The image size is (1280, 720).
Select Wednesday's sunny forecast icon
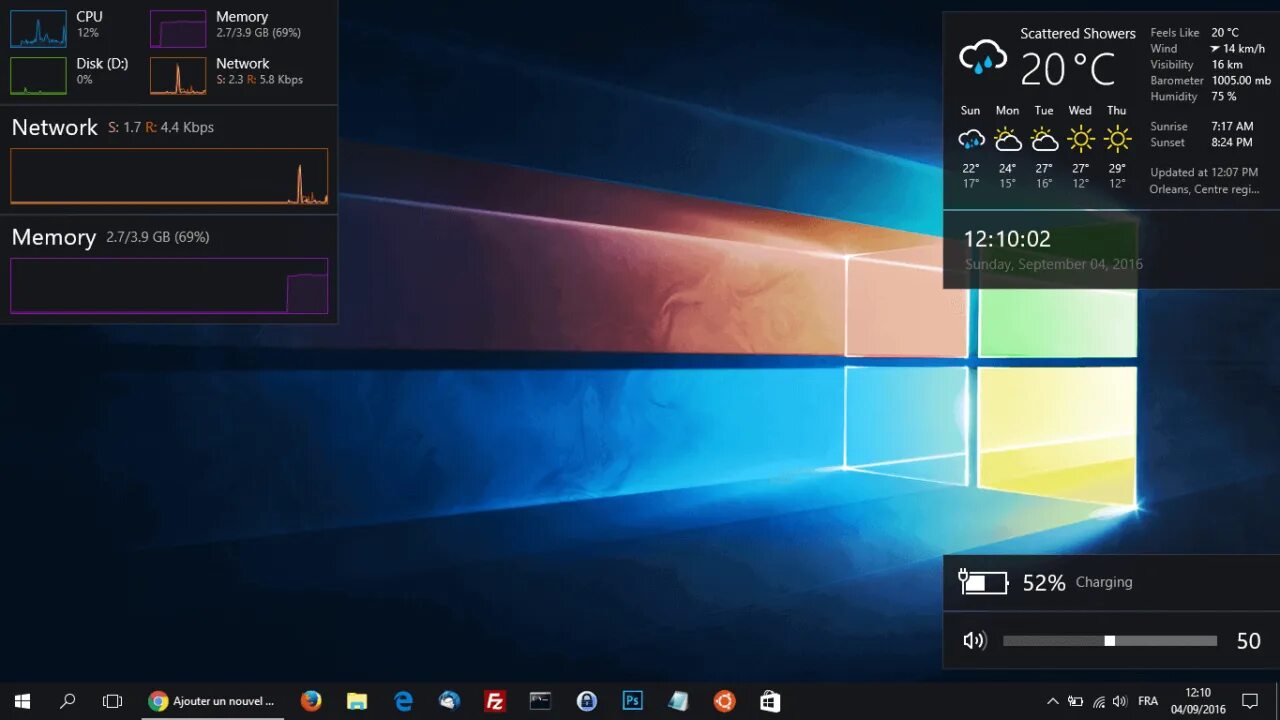tap(1080, 139)
